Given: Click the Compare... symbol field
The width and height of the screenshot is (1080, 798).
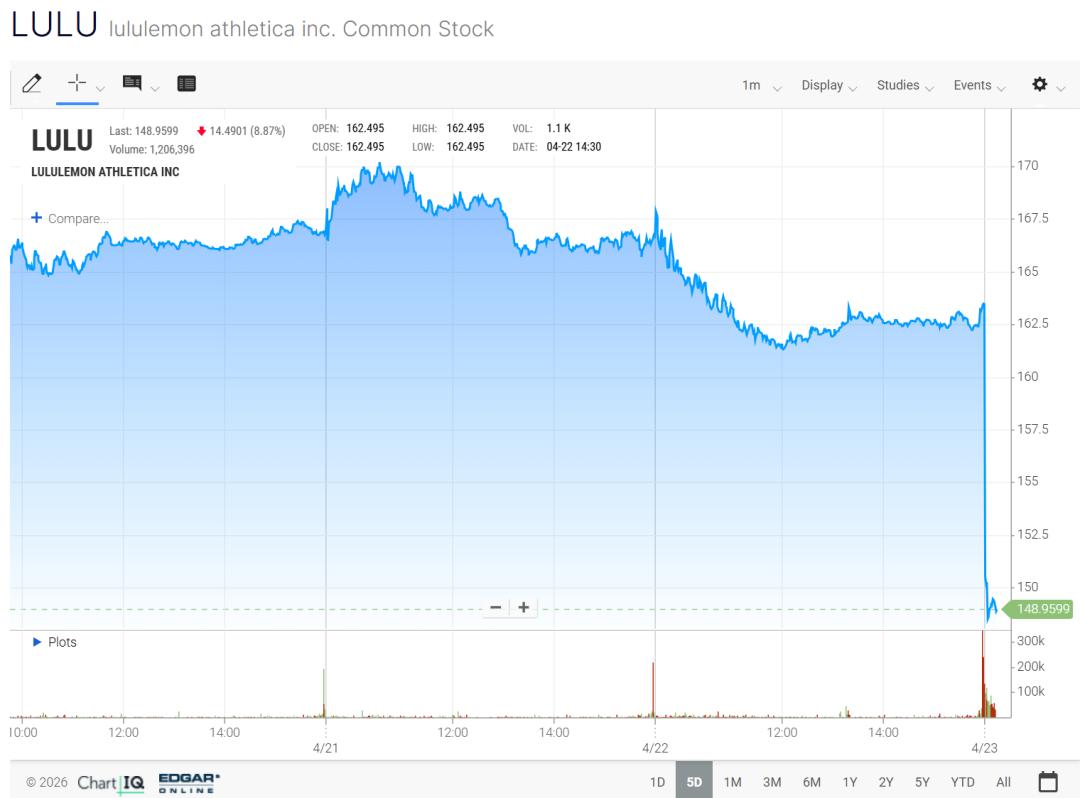Looking at the screenshot, I should (70, 218).
